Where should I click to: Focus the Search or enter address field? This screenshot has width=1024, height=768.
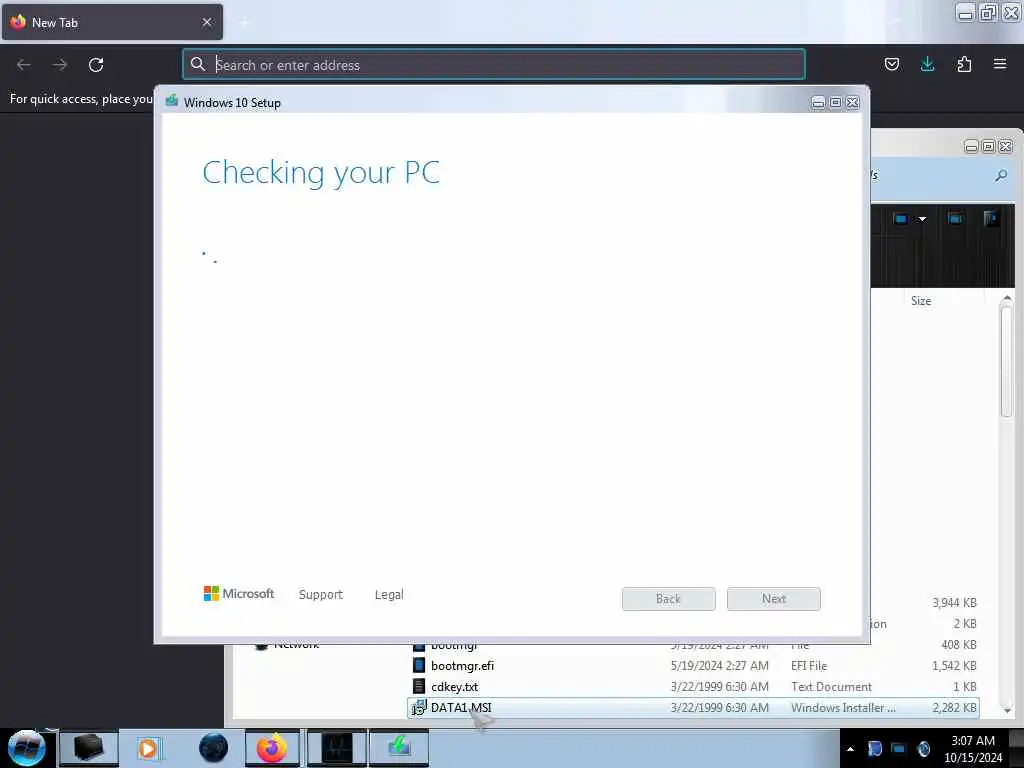click(x=494, y=65)
